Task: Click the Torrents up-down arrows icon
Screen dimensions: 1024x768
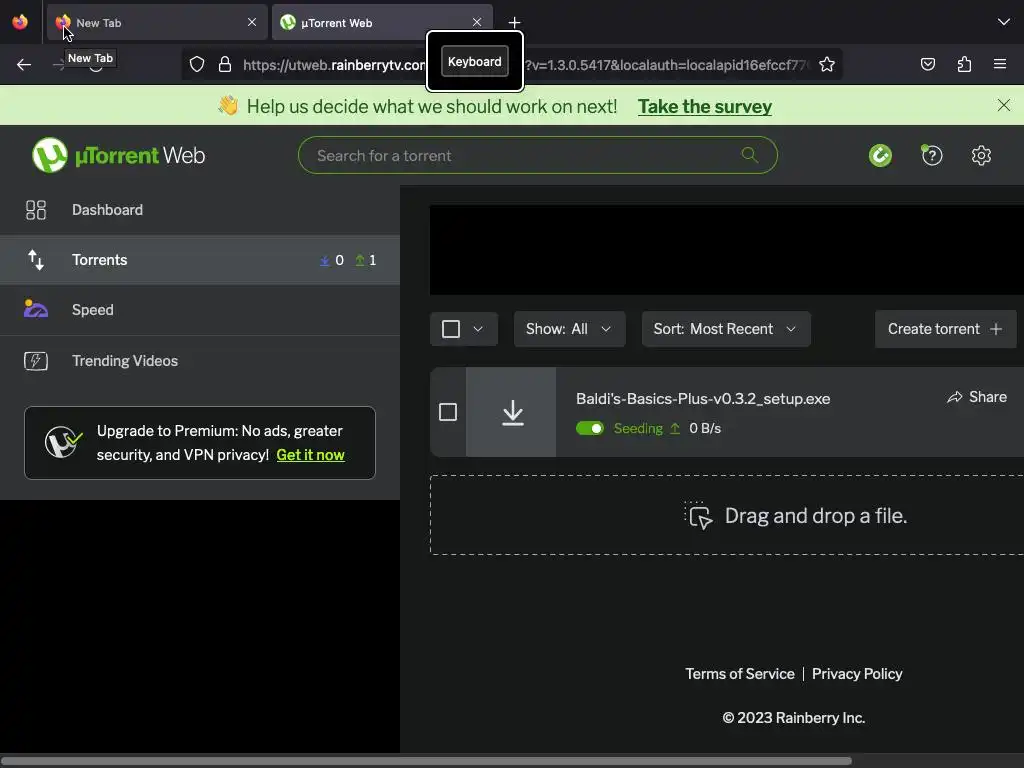Action: pos(36,260)
